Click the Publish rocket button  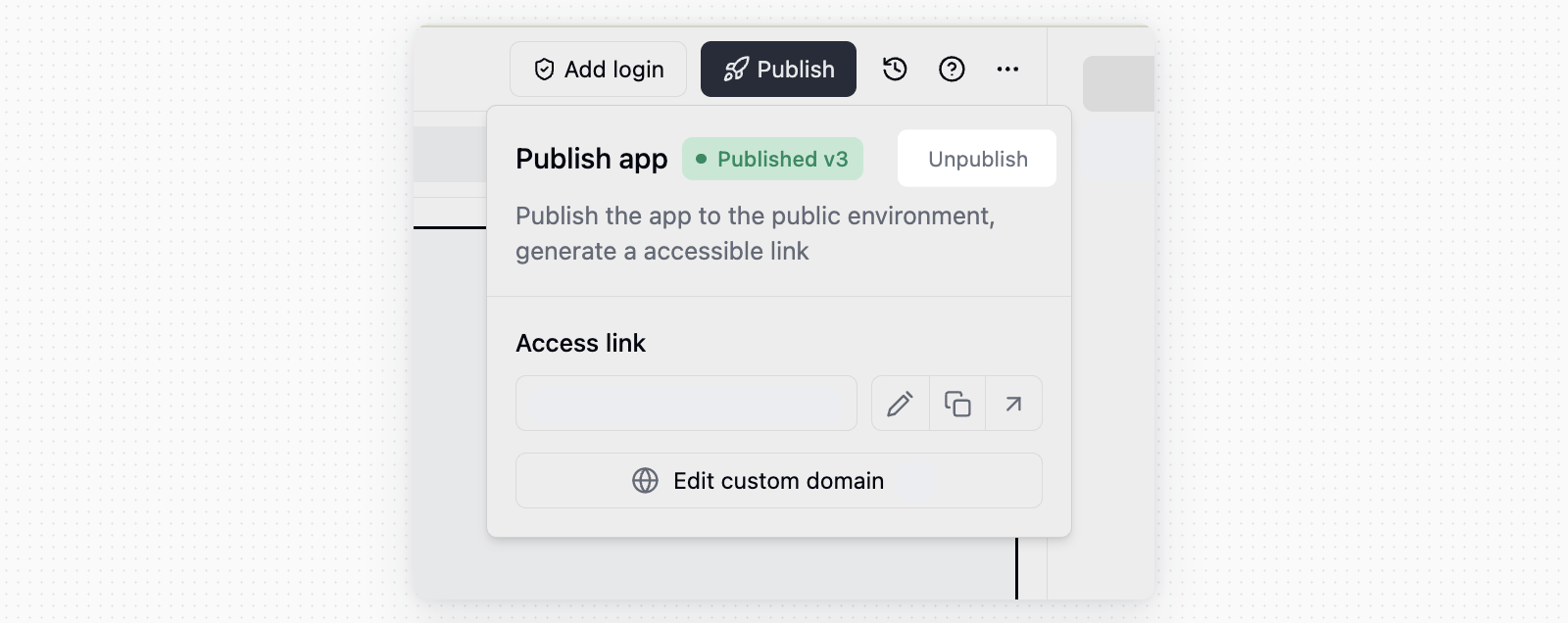pyautogui.click(x=778, y=69)
